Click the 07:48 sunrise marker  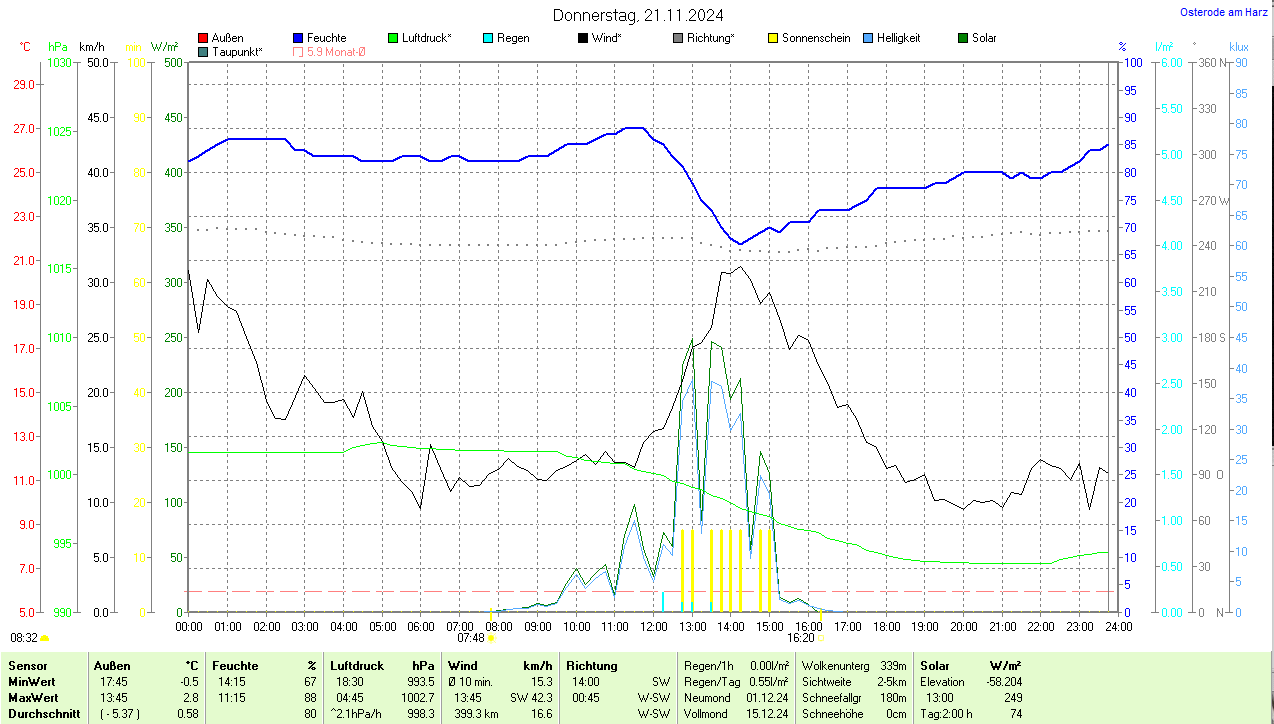tap(471, 637)
